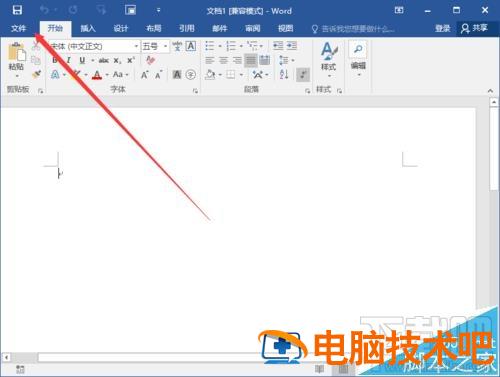Click the Paste (粘贴) clipboard icon
Screen dimensions: 500x377
pyautogui.click(x=16, y=52)
